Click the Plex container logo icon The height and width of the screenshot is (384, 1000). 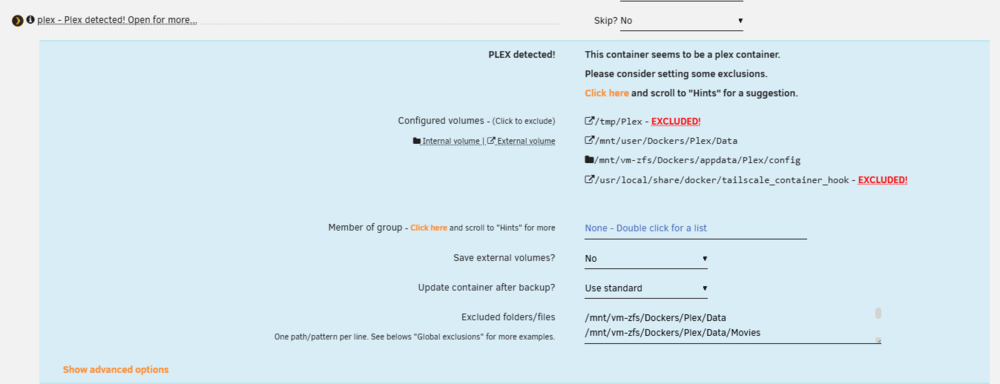[18, 20]
